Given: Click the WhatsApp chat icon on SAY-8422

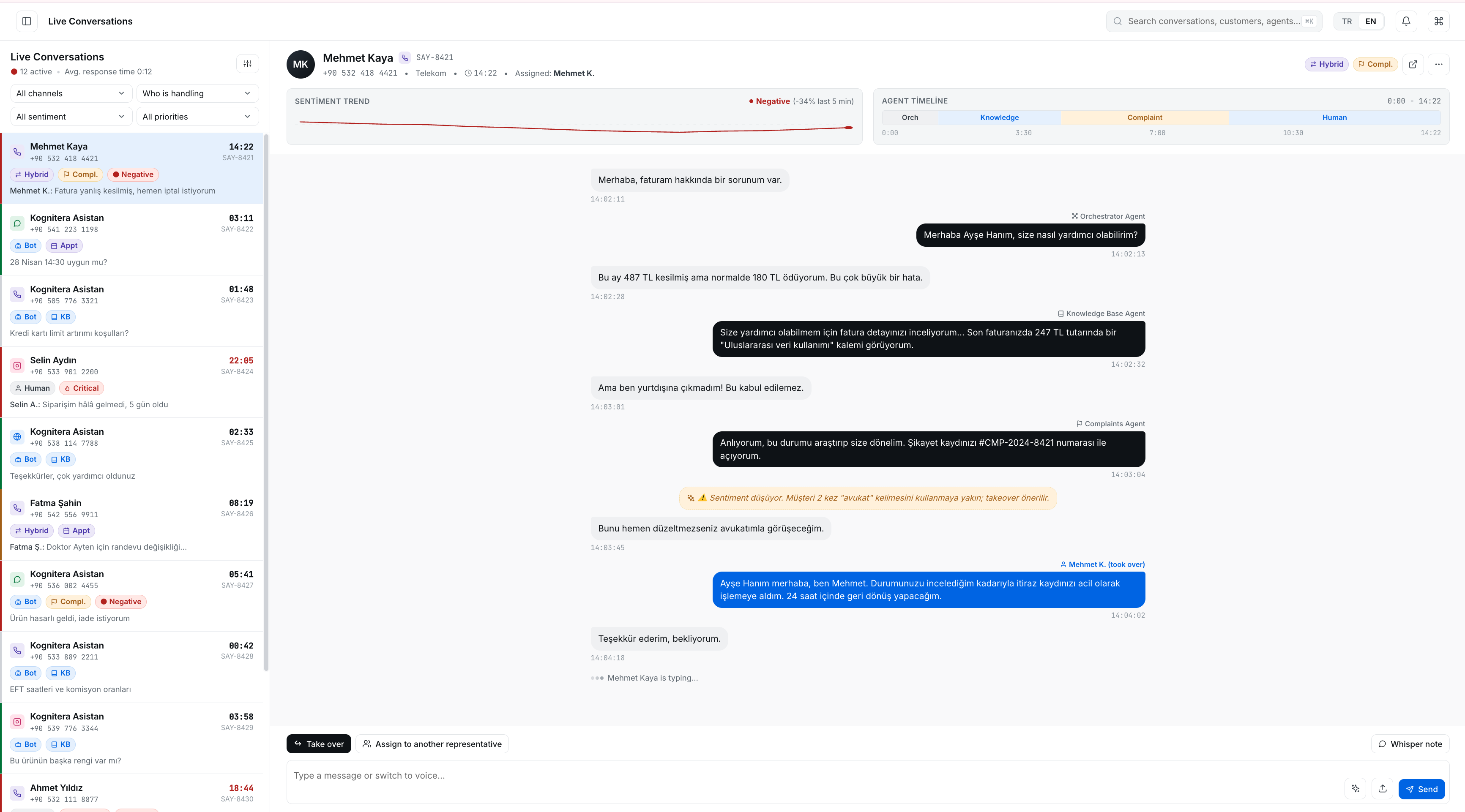Looking at the screenshot, I should click(x=17, y=223).
